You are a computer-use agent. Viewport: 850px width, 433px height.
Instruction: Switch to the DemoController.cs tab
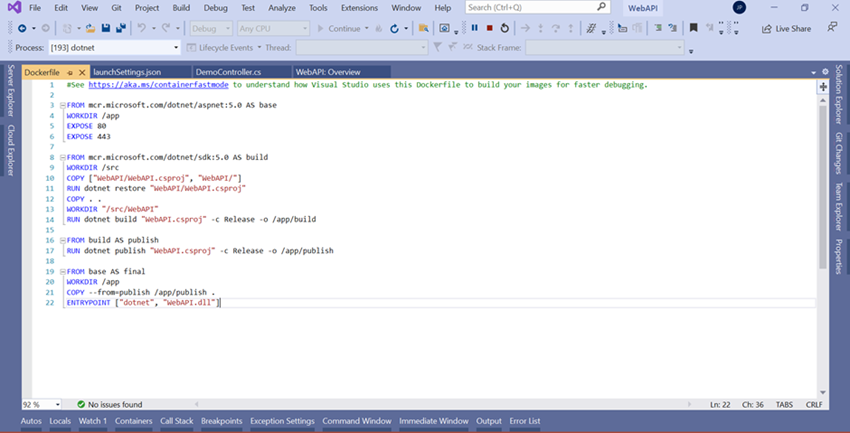point(228,72)
